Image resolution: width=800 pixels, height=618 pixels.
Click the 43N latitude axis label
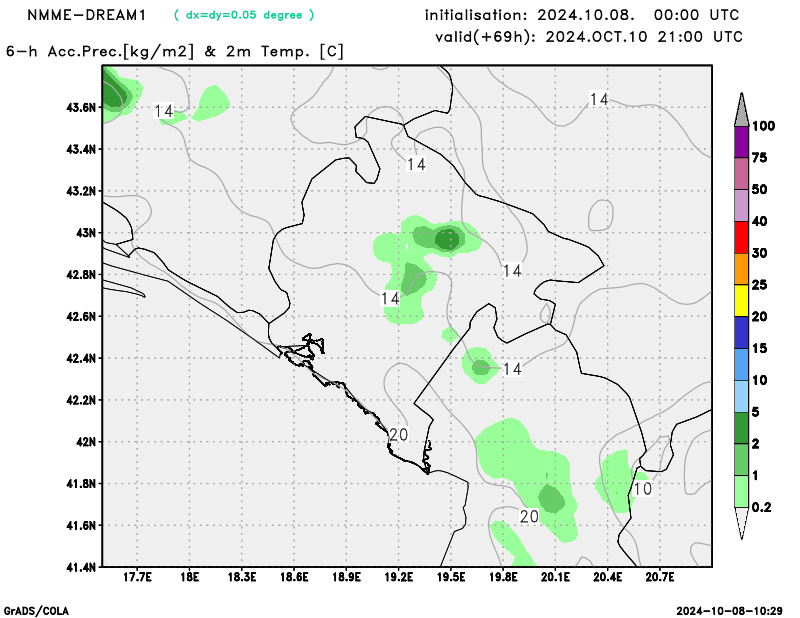[86, 233]
